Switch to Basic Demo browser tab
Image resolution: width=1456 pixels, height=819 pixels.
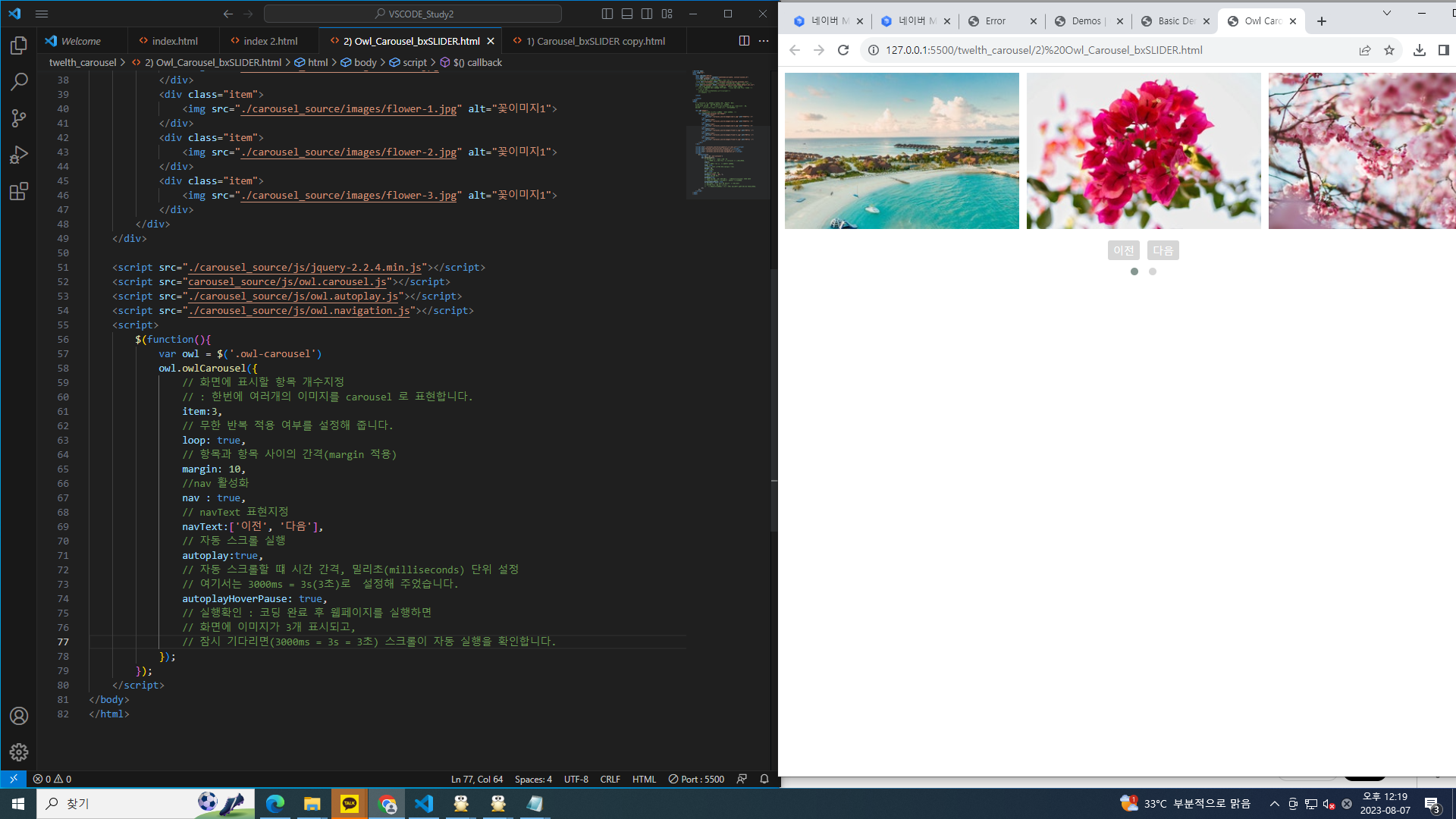[x=1175, y=21]
